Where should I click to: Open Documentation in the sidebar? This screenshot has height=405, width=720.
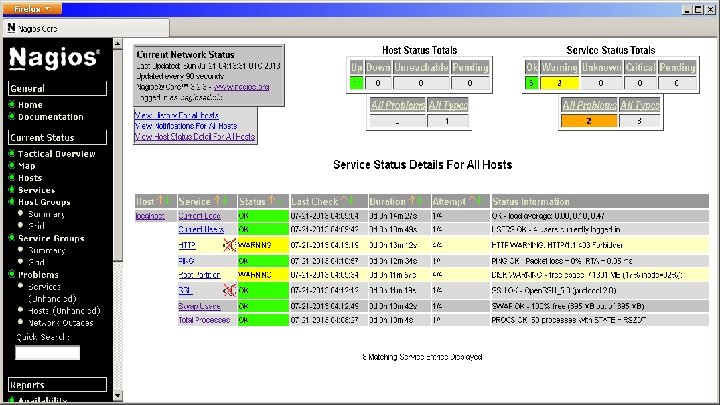click(x=51, y=117)
